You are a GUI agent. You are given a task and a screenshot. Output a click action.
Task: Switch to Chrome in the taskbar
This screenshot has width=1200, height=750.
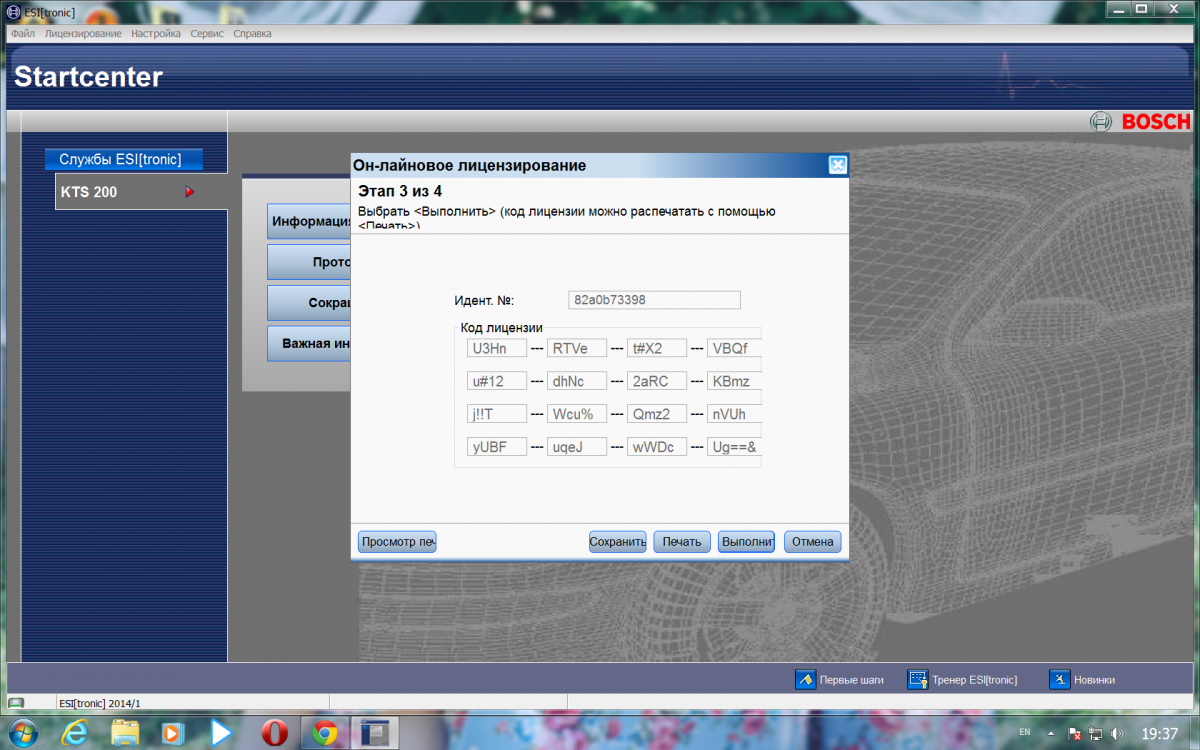coord(324,733)
